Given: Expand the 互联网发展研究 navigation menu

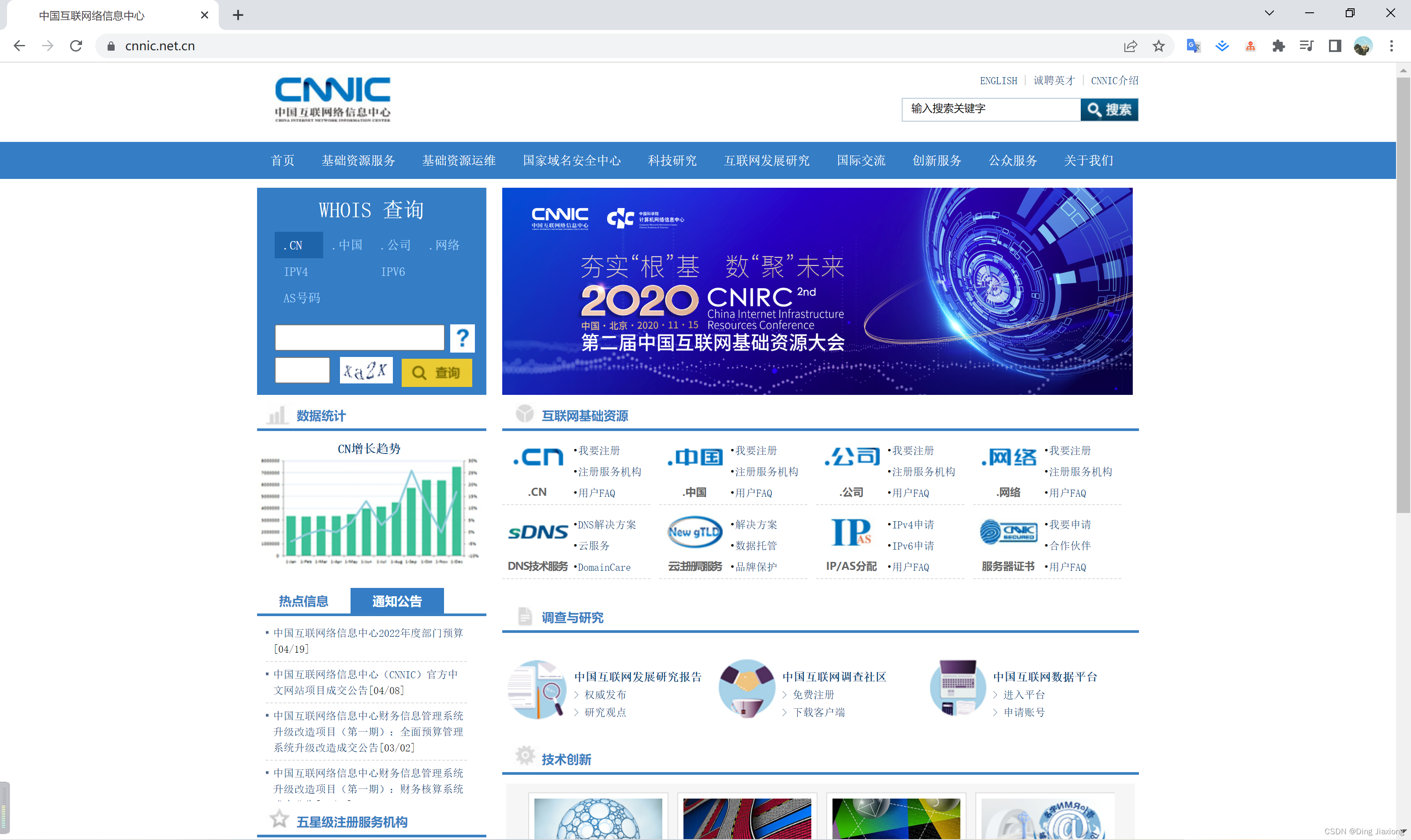Looking at the screenshot, I should point(766,161).
